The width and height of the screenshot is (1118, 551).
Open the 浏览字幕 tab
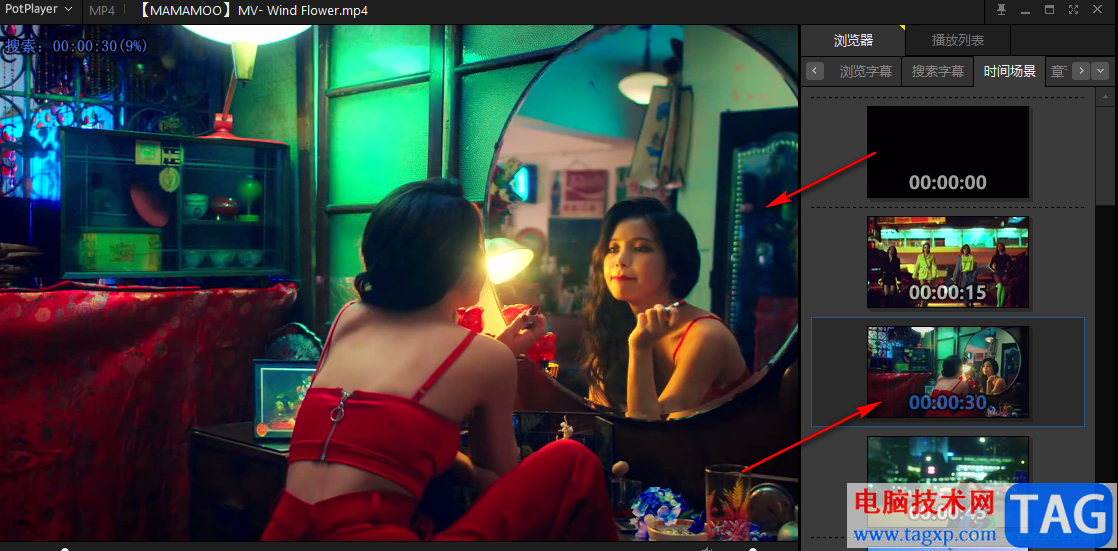866,71
